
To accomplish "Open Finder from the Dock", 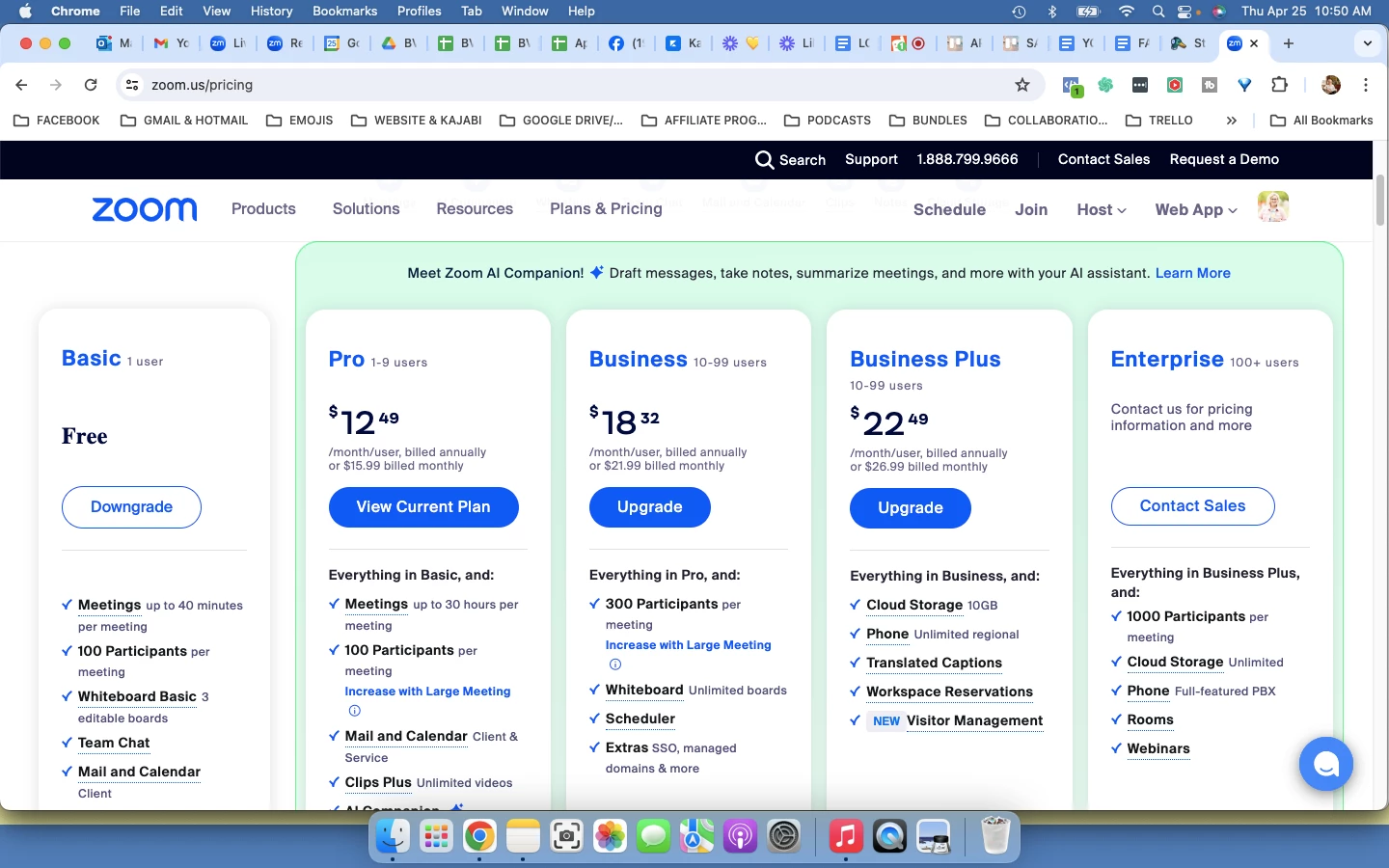I will 393,835.
